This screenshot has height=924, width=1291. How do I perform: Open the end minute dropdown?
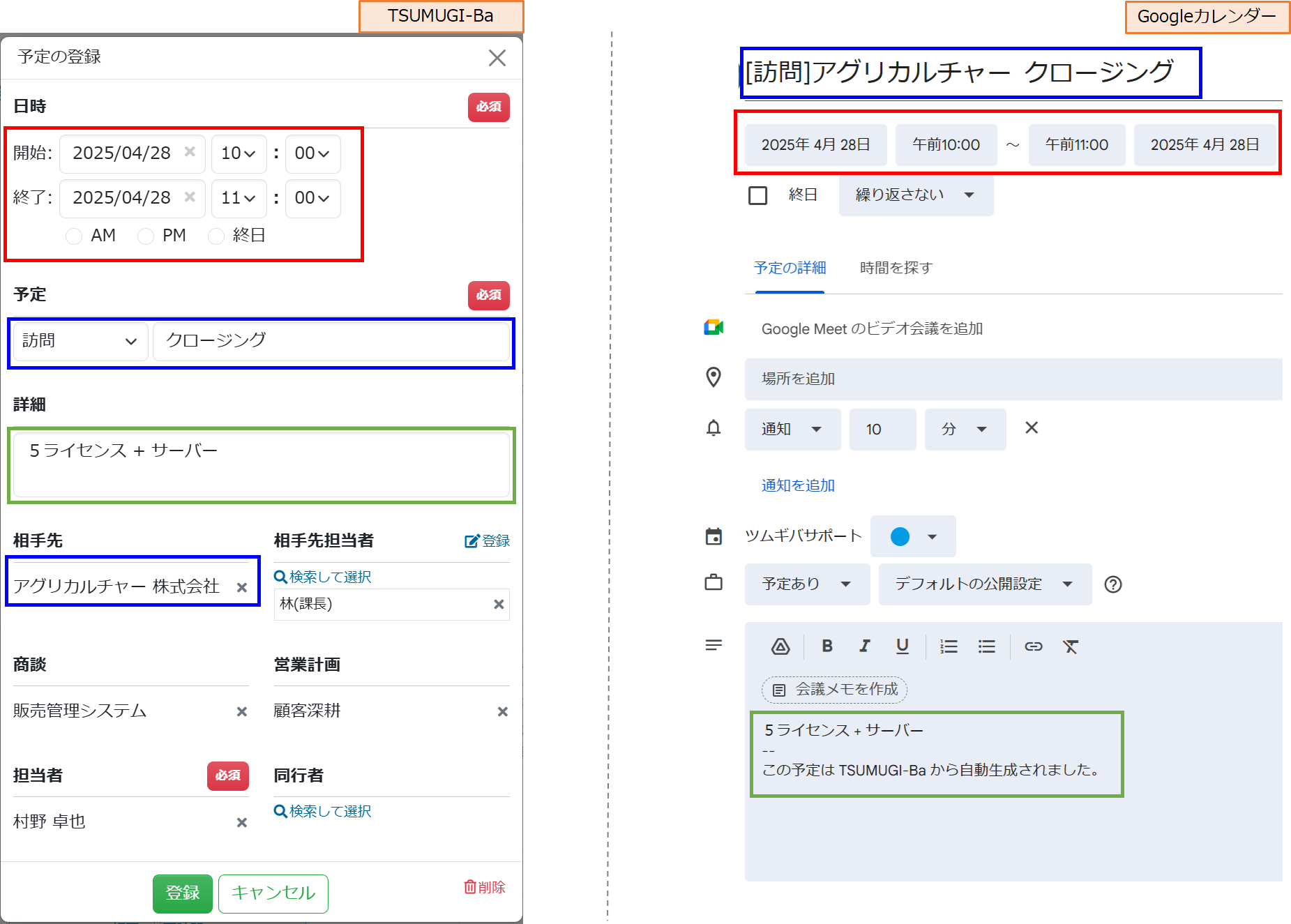[x=312, y=198]
